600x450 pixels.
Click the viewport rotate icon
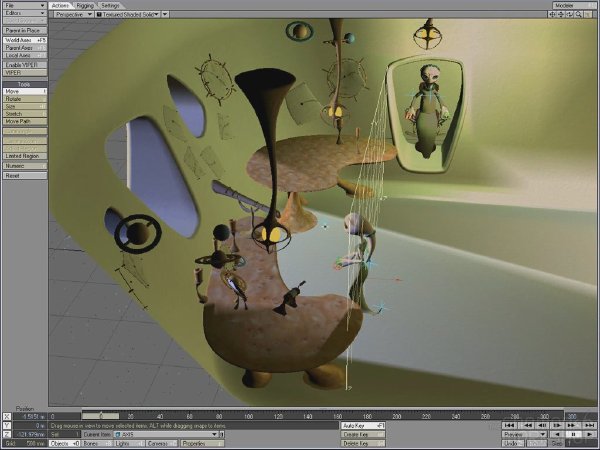coord(569,14)
